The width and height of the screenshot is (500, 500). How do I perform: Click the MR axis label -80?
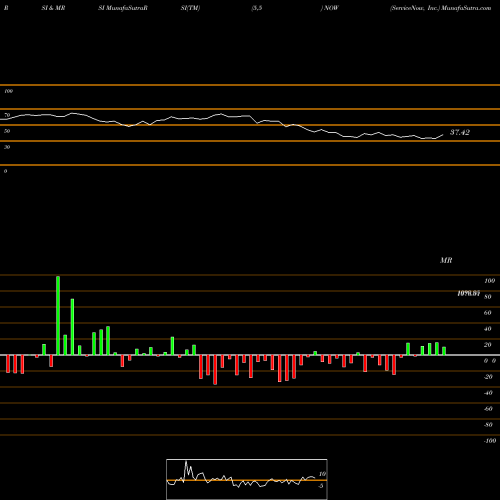click(x=488, y=425)
